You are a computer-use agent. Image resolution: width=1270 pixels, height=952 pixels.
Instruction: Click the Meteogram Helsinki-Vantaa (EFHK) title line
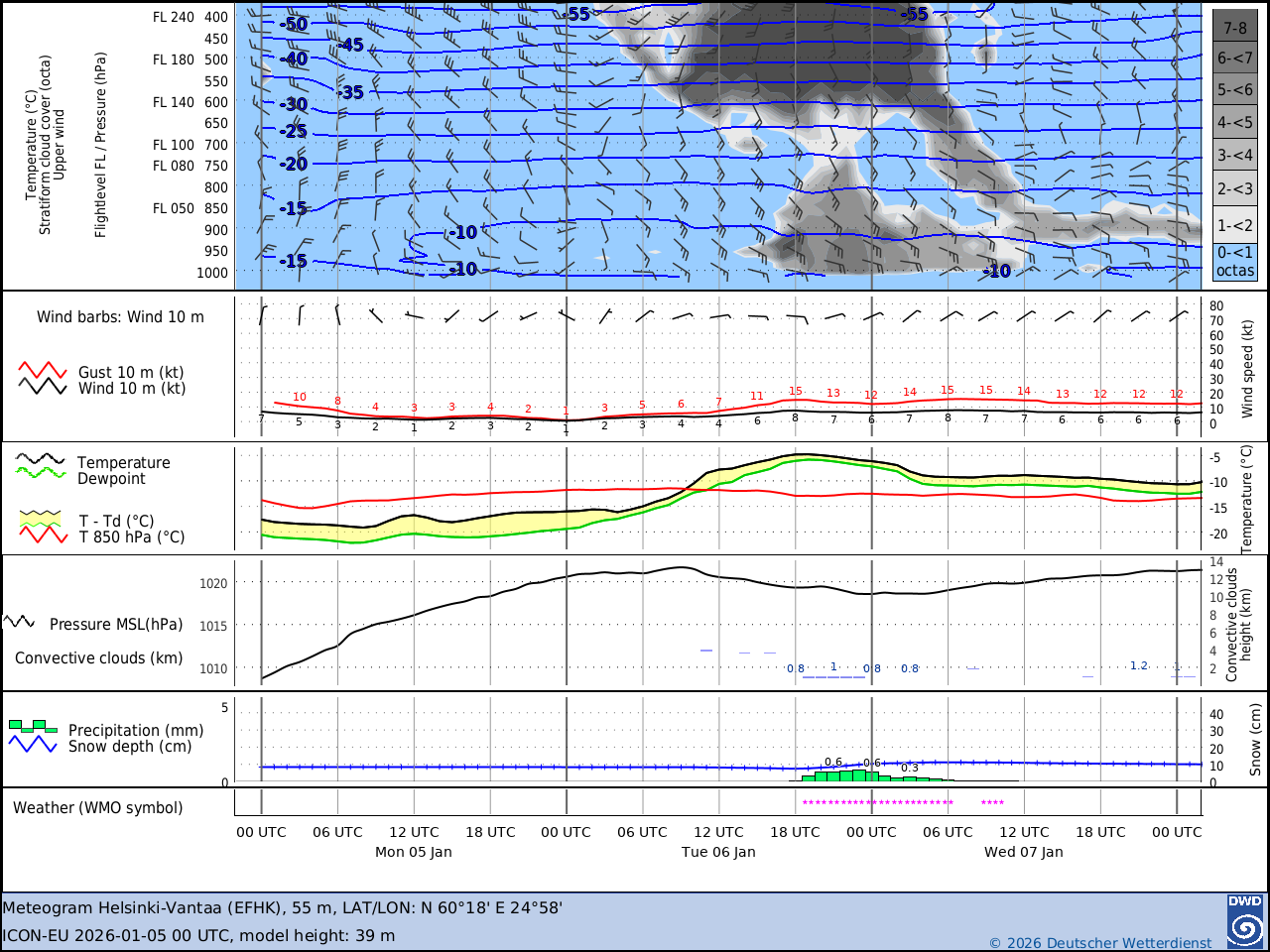coord(283,907)
